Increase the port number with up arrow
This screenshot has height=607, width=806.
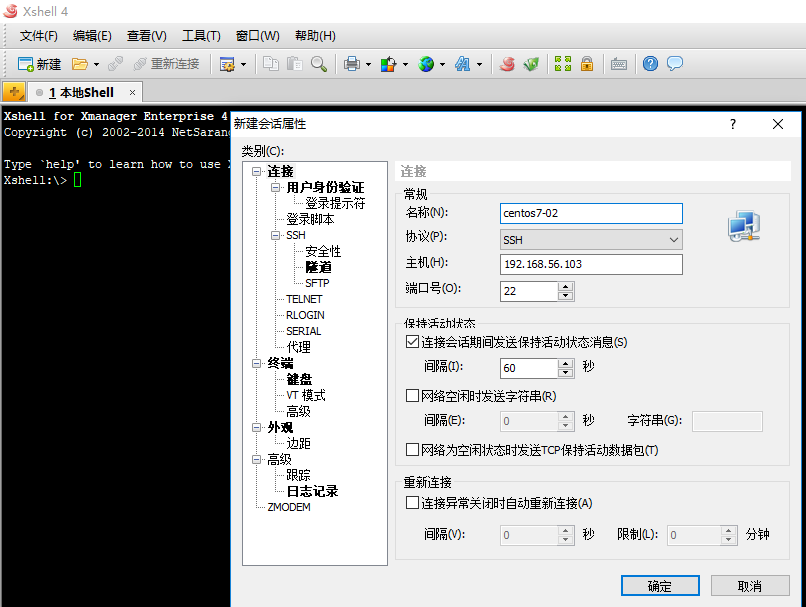[x=565, y=286]
